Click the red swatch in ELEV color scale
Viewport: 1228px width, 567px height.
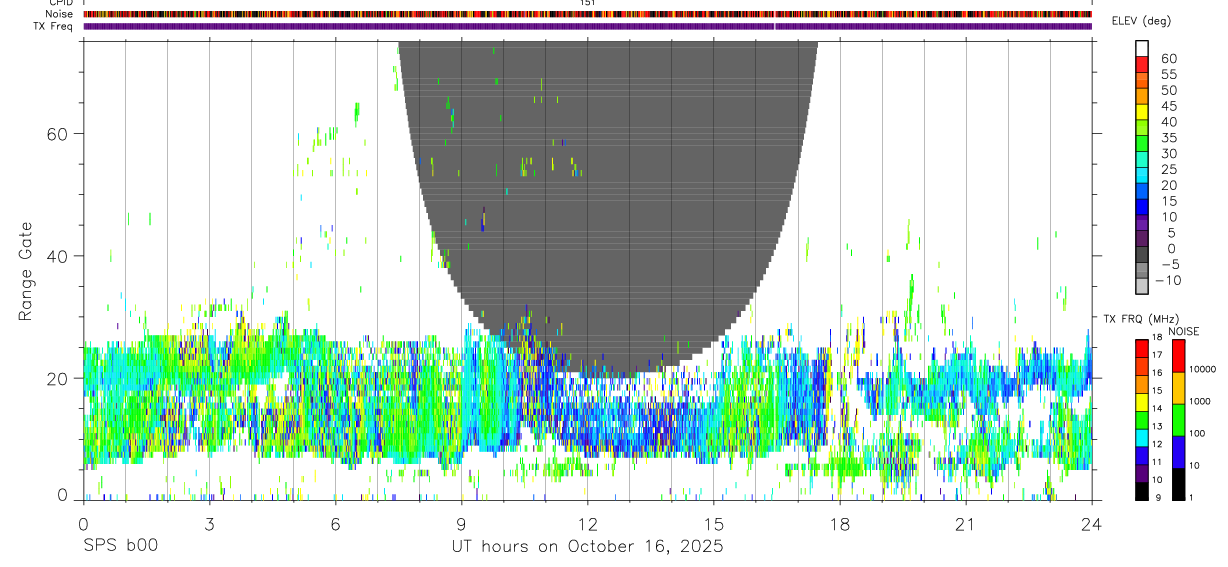(1143, 64)
